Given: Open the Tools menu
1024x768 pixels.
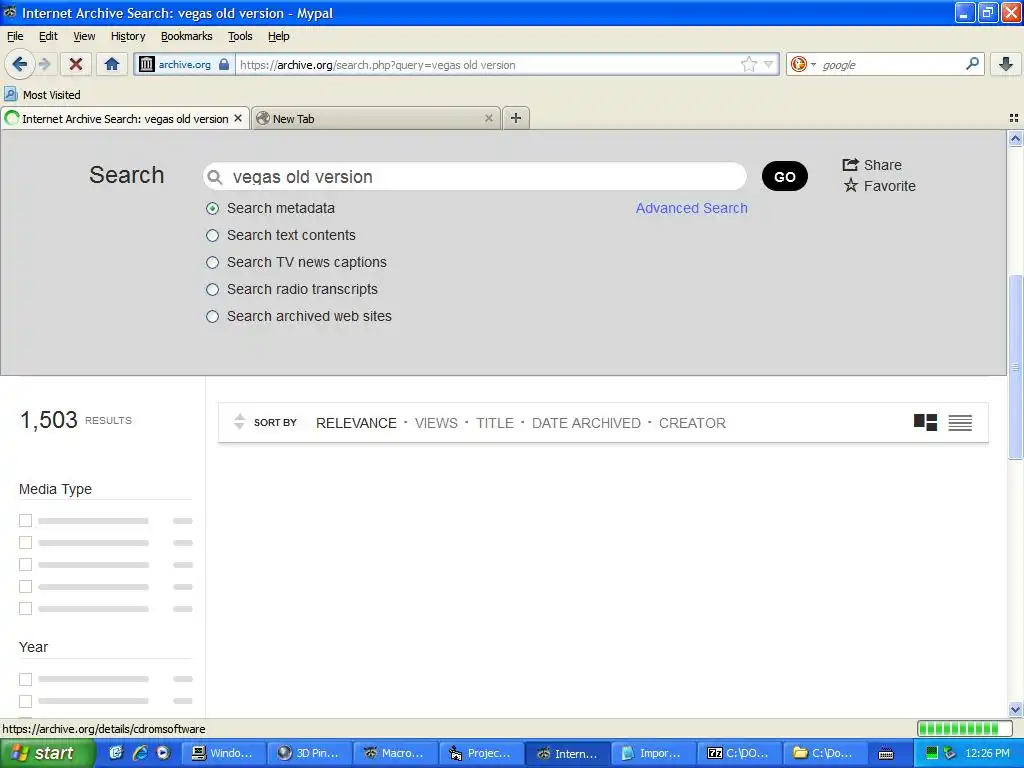Looking at the screenshot, I should [x=240, y=36].
